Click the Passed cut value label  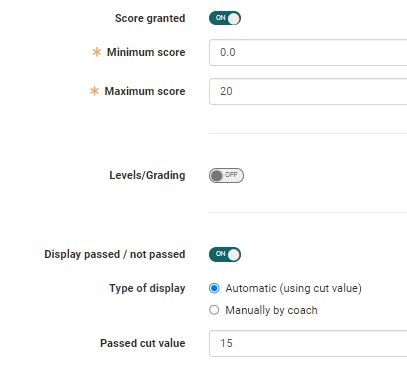143,343
